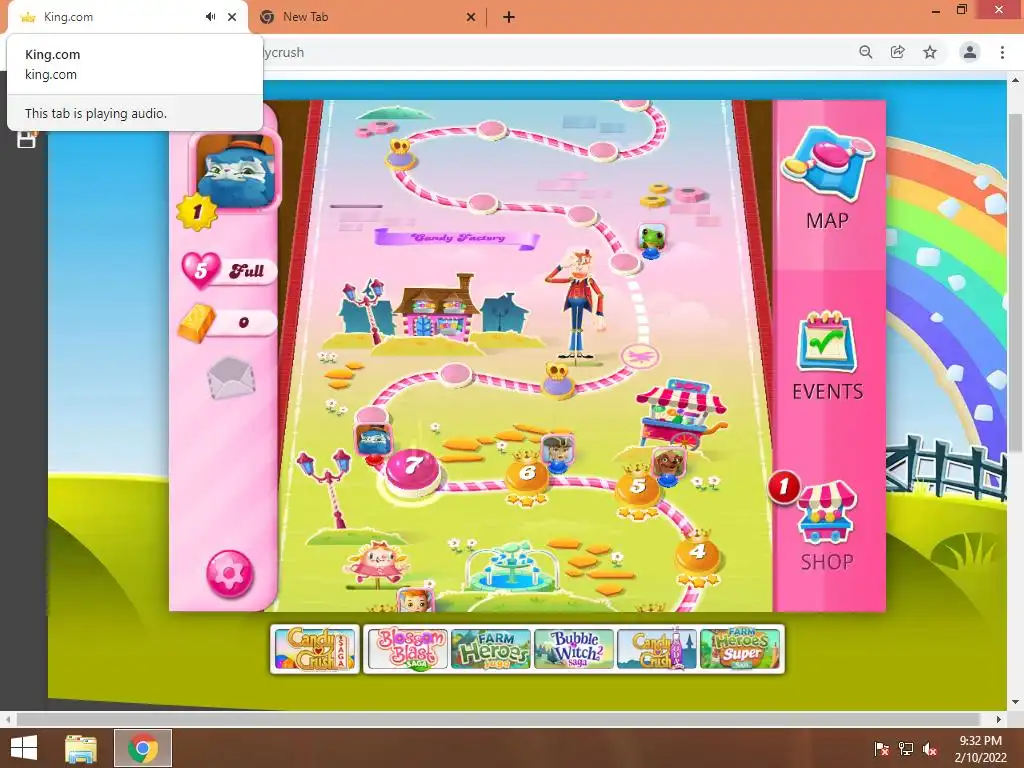The width and height of the screenshot is (1024, 768).
Task: Mute the King.com tab audio
Action: coord(210,17)
